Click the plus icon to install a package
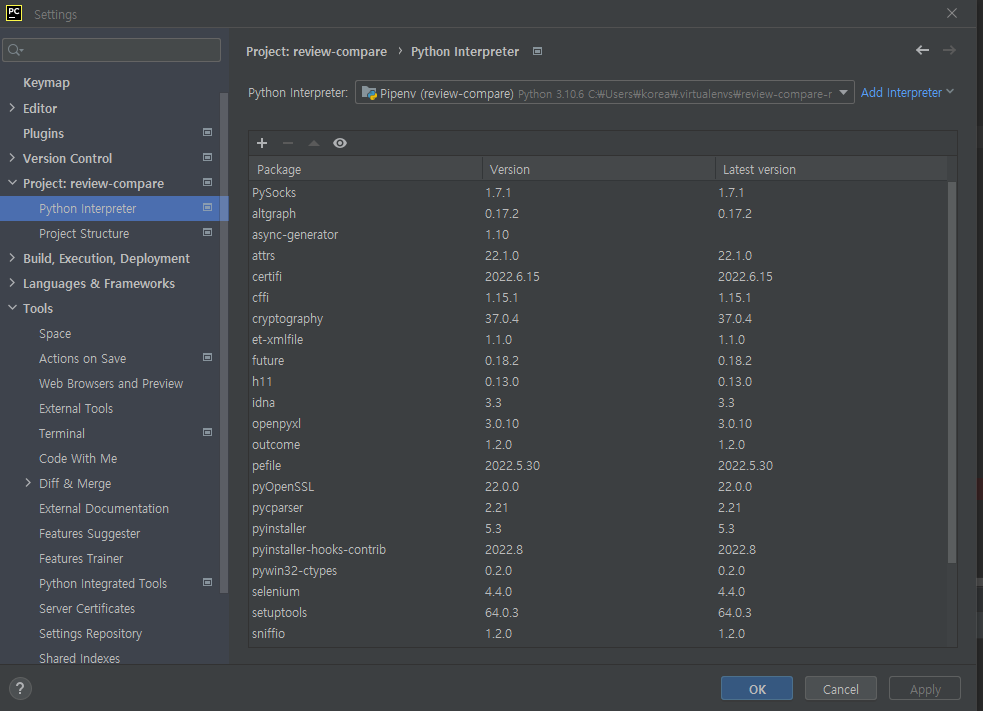Screen dimensions: 983x711 (x=262, y=144)
